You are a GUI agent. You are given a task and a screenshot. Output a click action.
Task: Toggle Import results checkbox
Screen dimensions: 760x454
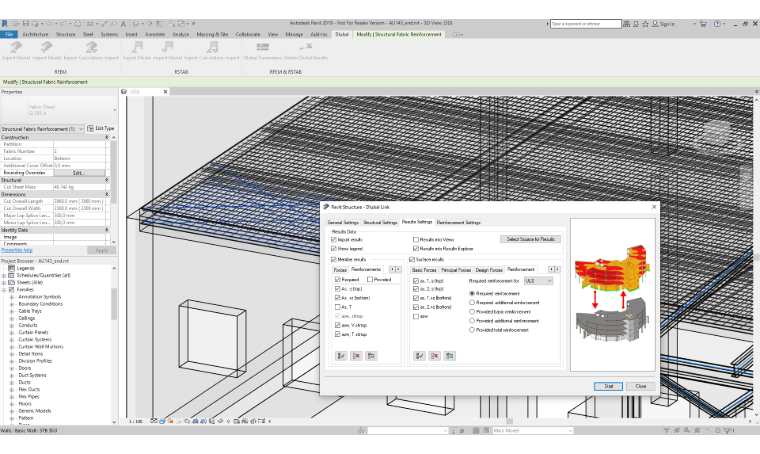pyautogui.click(x=333, y=239)
